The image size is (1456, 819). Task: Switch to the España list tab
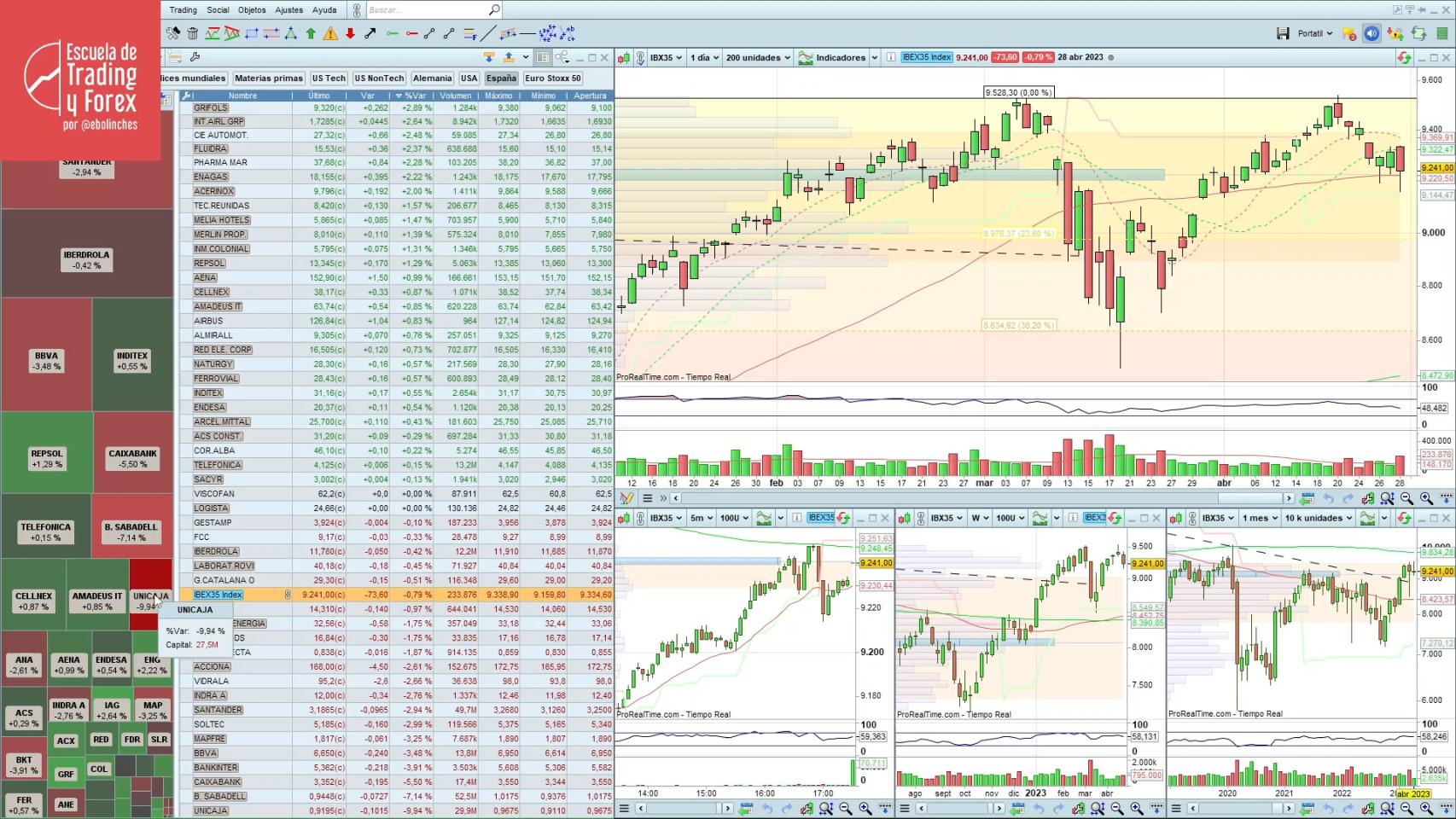(x=501, y=78)
